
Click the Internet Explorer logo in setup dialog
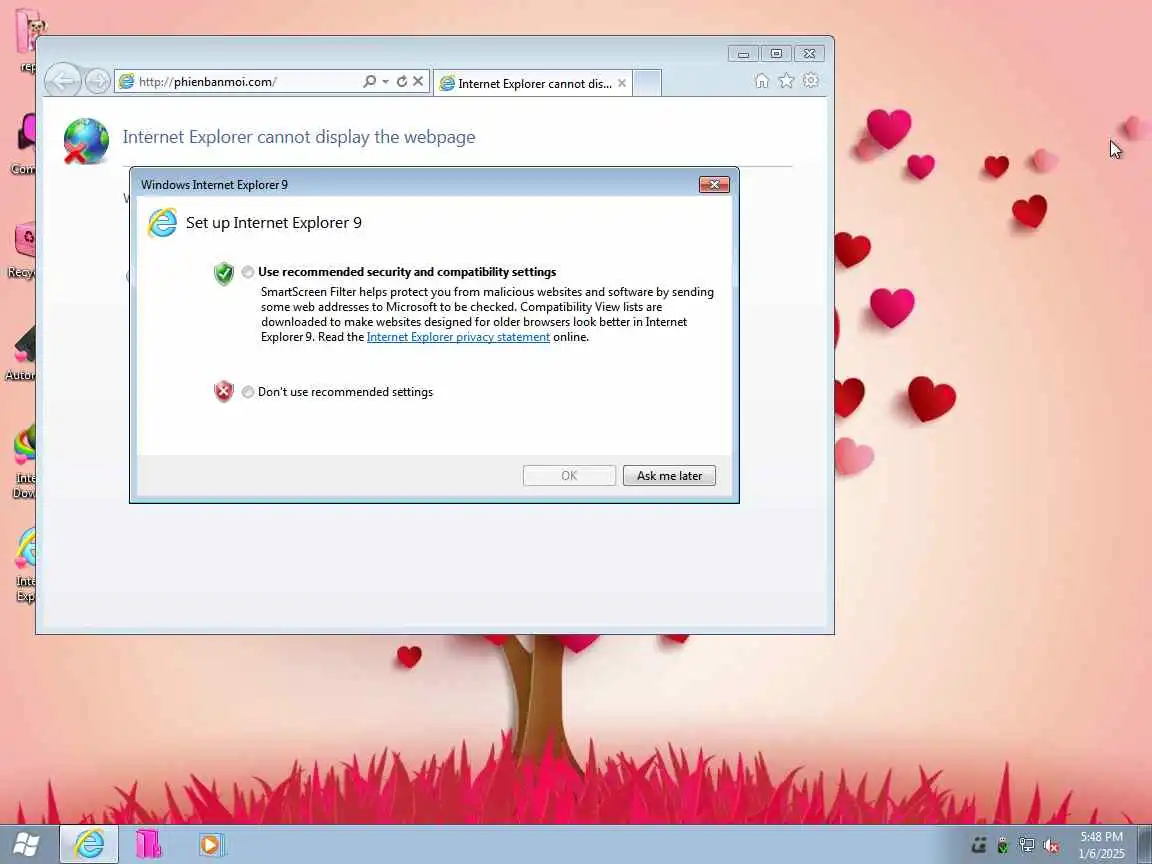tap(162, 223)
